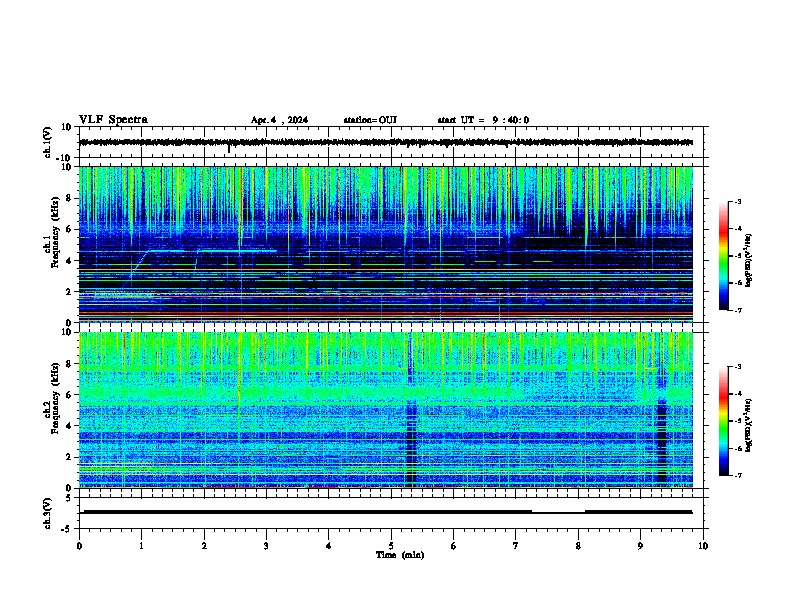Click the "ch.3(V)" axis label
This screenshot has height=612, width=792.
pyautogui.click(x=48, y=514)
